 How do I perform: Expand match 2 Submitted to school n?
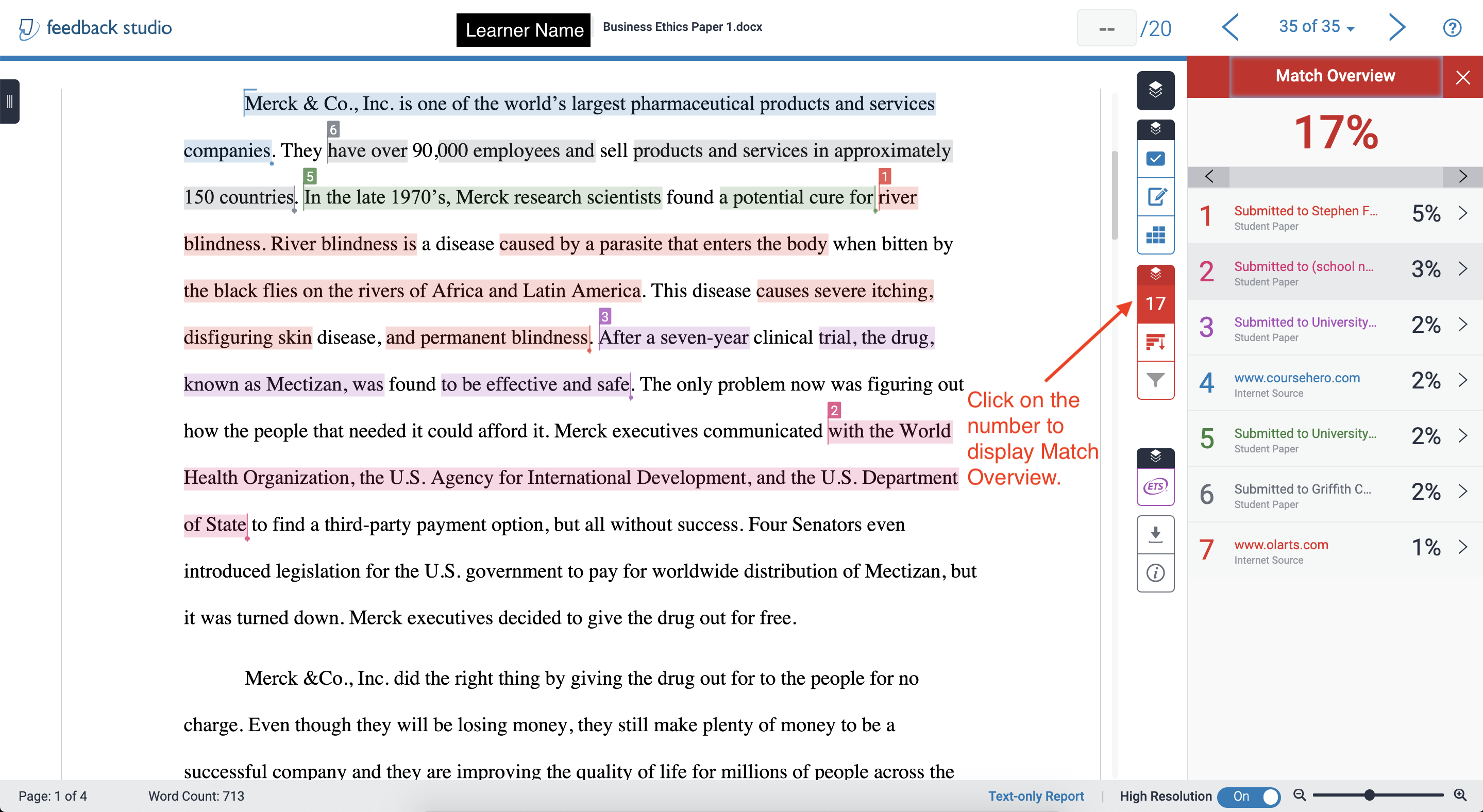coord(1463,269)
